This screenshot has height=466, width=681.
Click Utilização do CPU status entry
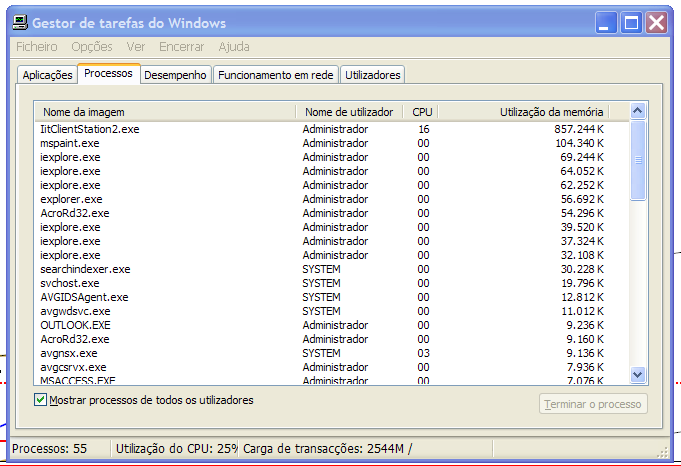[x=176, y=449]
